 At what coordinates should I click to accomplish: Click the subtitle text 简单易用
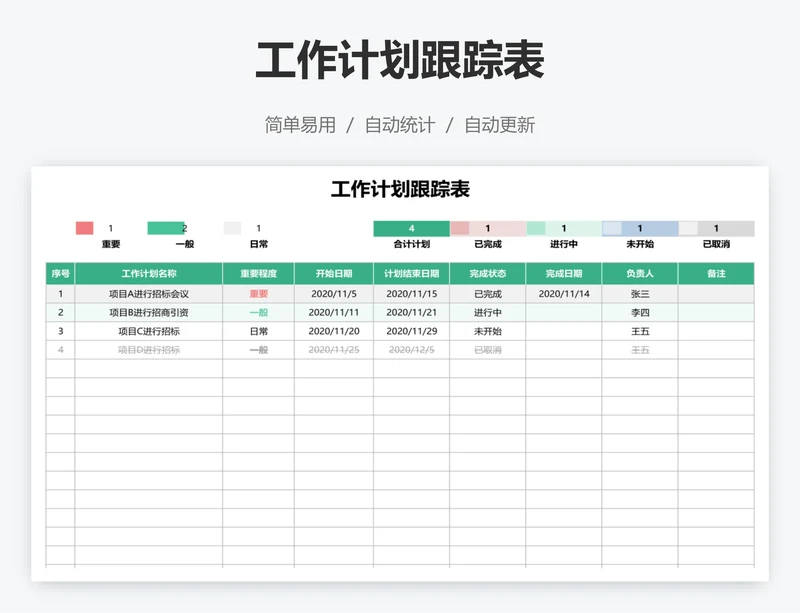coord(300,125)
